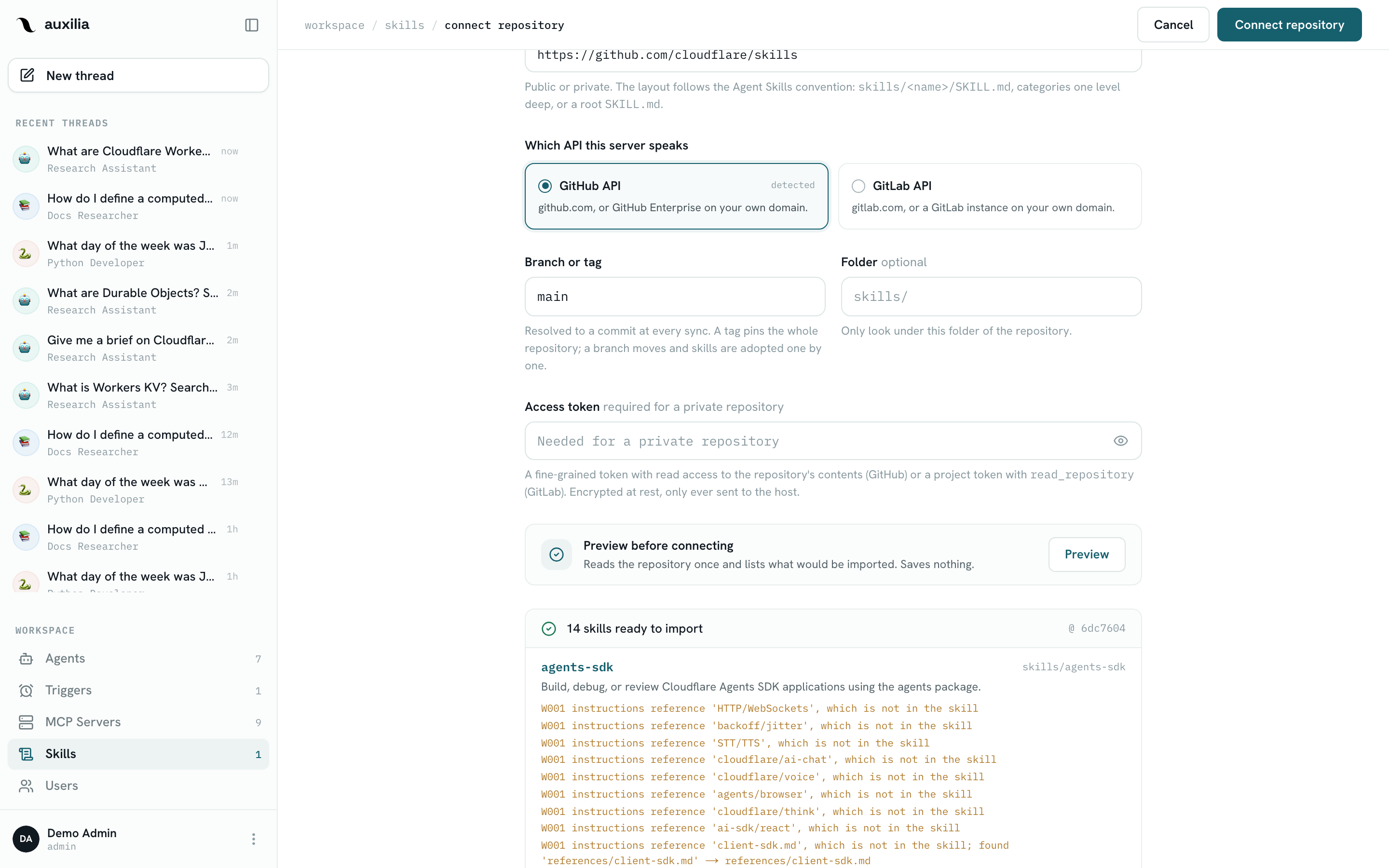Viewport: 1389px width, 868px height.
Task: Click the auxilia logo
Action: tap(52, 25)
